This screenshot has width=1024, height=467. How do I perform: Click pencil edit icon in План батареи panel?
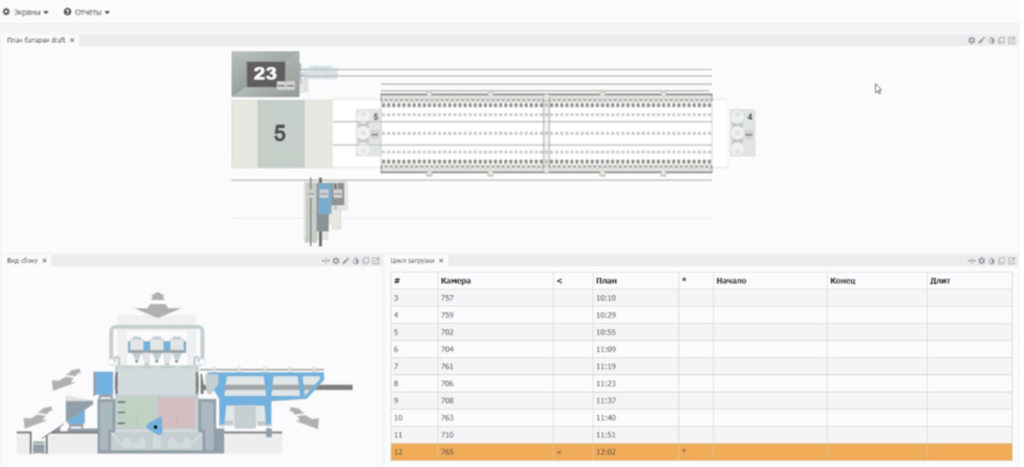click(x=981, y=40)
